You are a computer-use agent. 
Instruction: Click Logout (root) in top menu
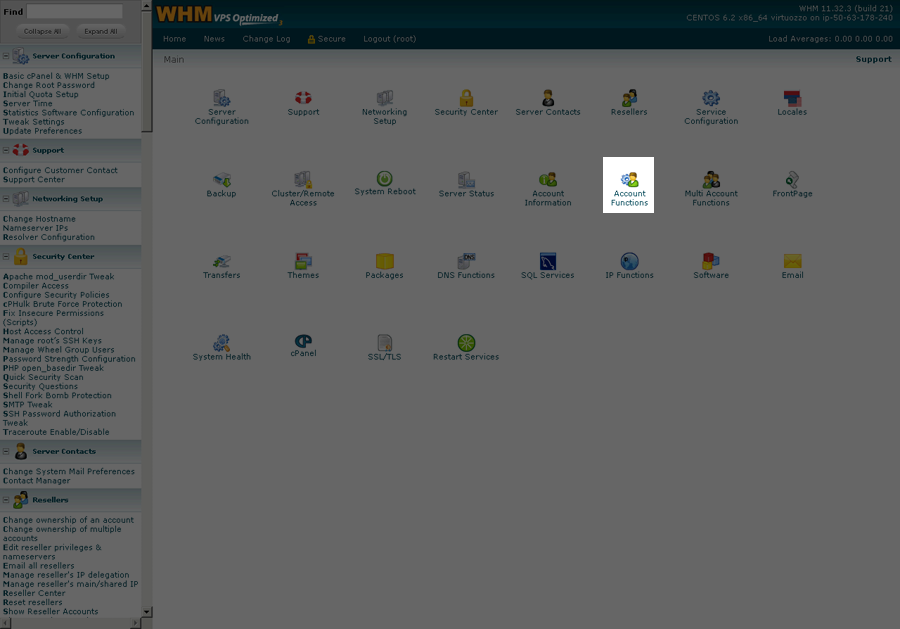(x=390, y=39)
